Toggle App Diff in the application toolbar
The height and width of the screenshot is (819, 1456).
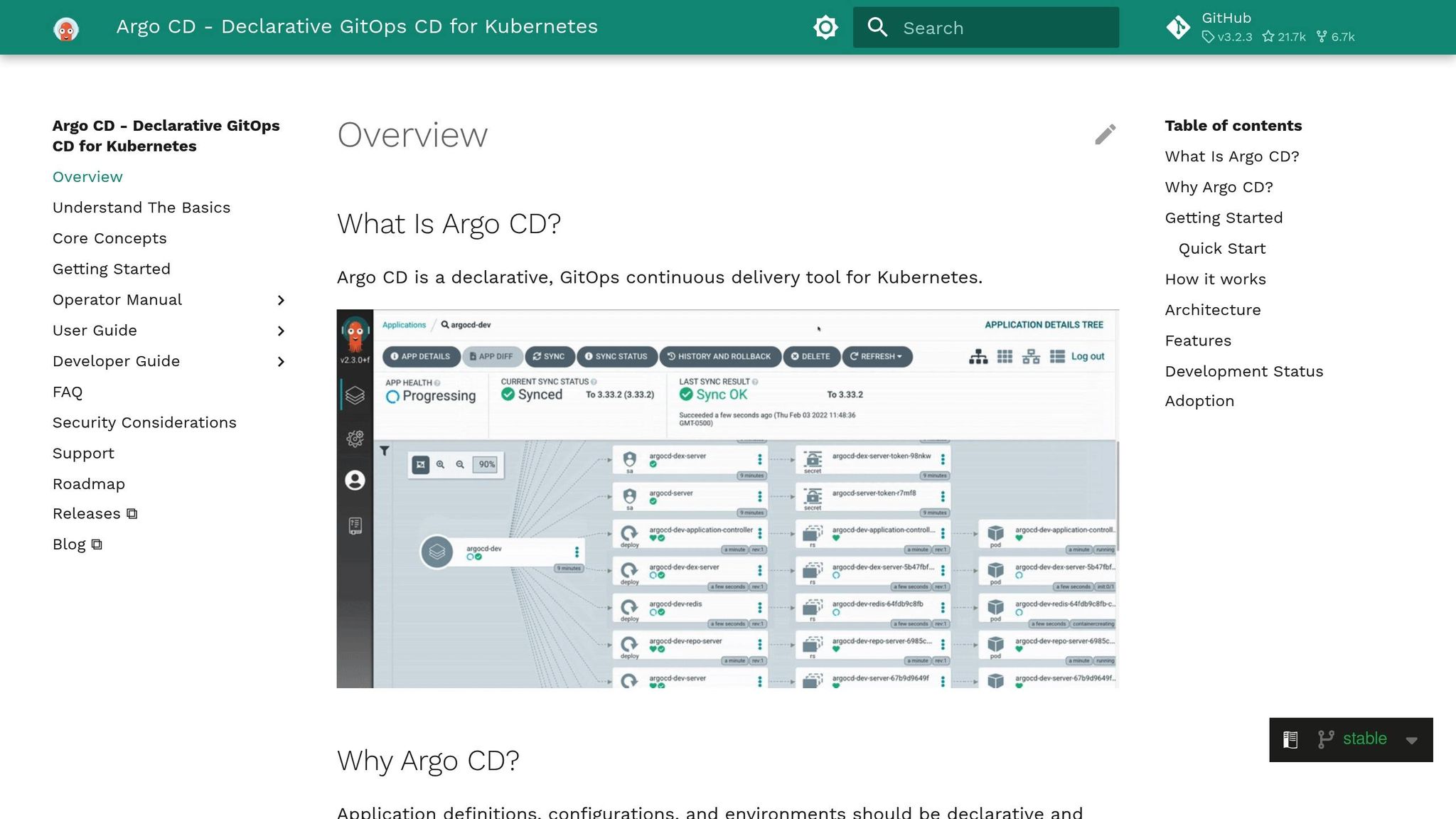tap(492, 356)
